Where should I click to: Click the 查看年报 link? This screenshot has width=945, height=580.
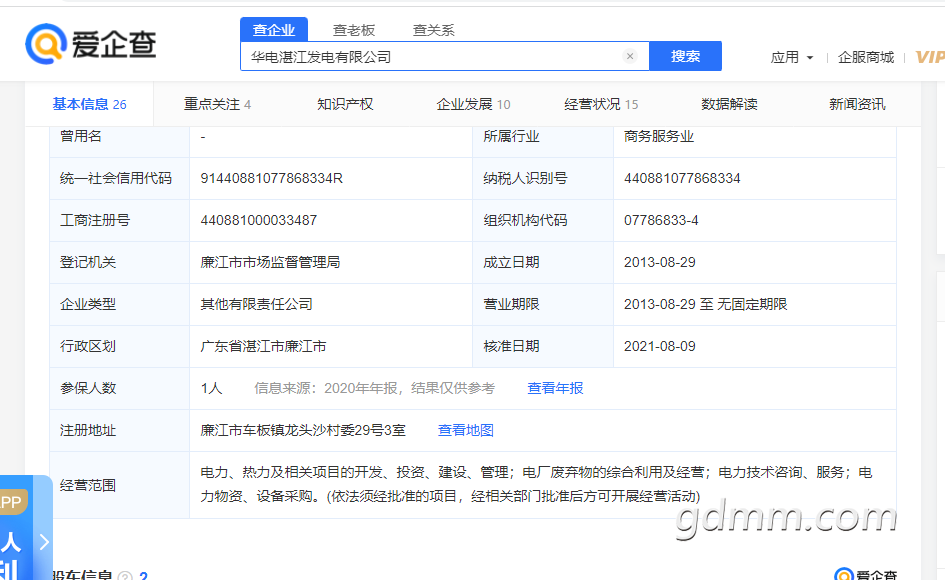(x=555, y=388)
